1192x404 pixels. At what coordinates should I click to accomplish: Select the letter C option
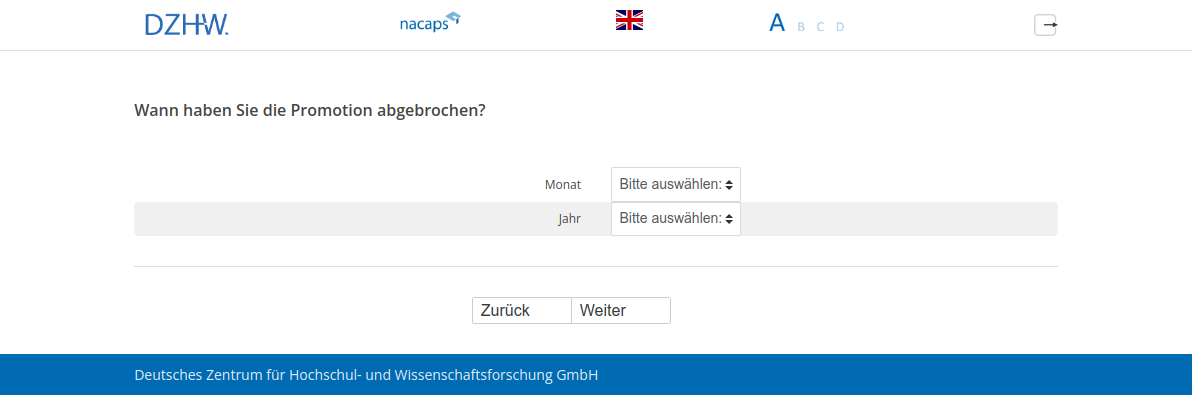(x=821, y=27)
